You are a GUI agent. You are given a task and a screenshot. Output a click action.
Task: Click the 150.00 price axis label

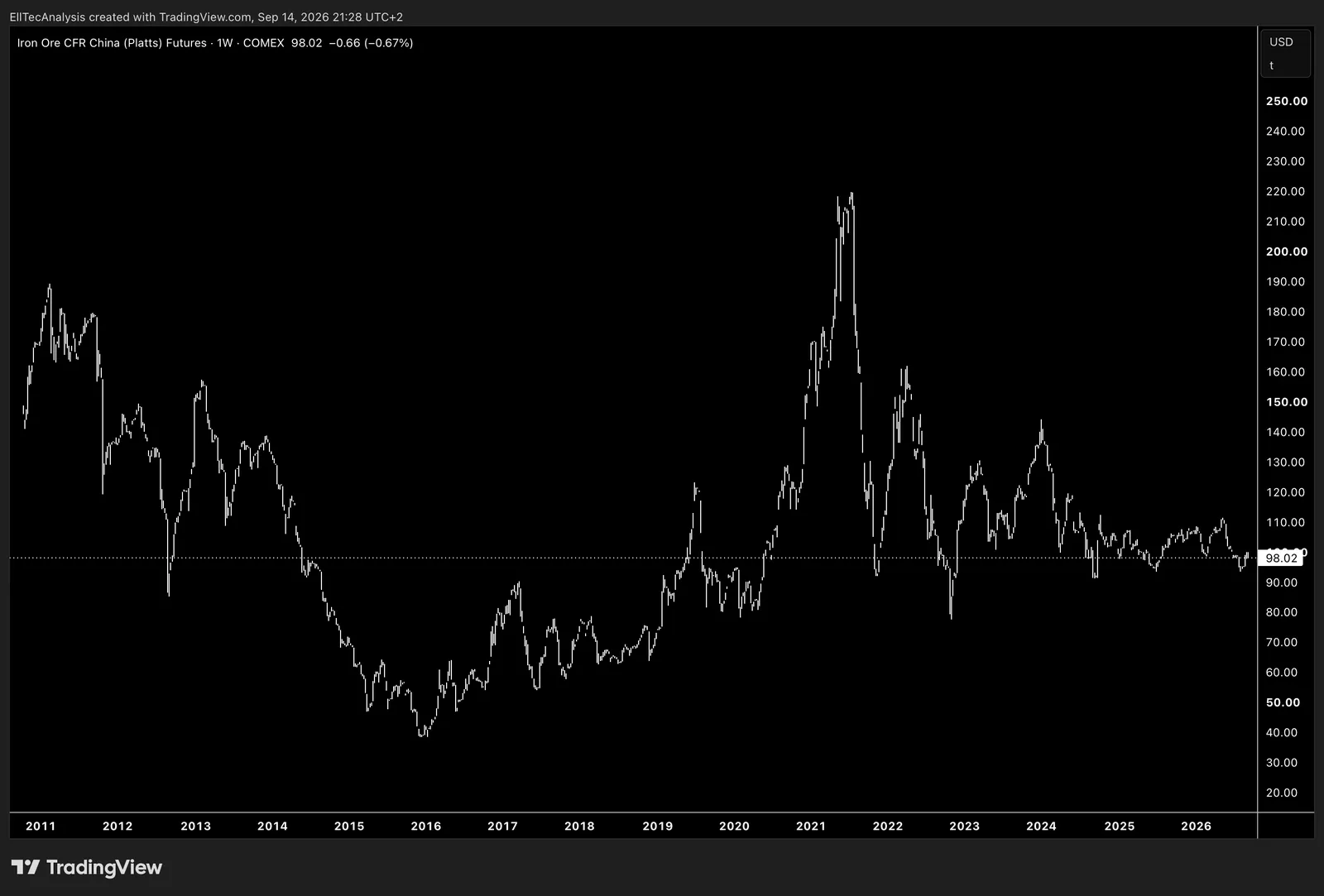pyautogui.click(x=1287, y=402)
